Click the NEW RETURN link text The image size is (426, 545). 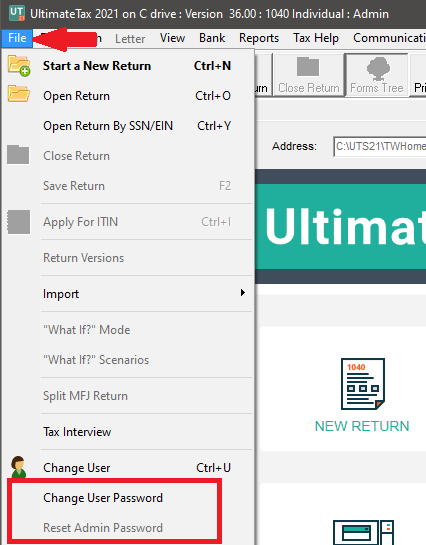362,426
